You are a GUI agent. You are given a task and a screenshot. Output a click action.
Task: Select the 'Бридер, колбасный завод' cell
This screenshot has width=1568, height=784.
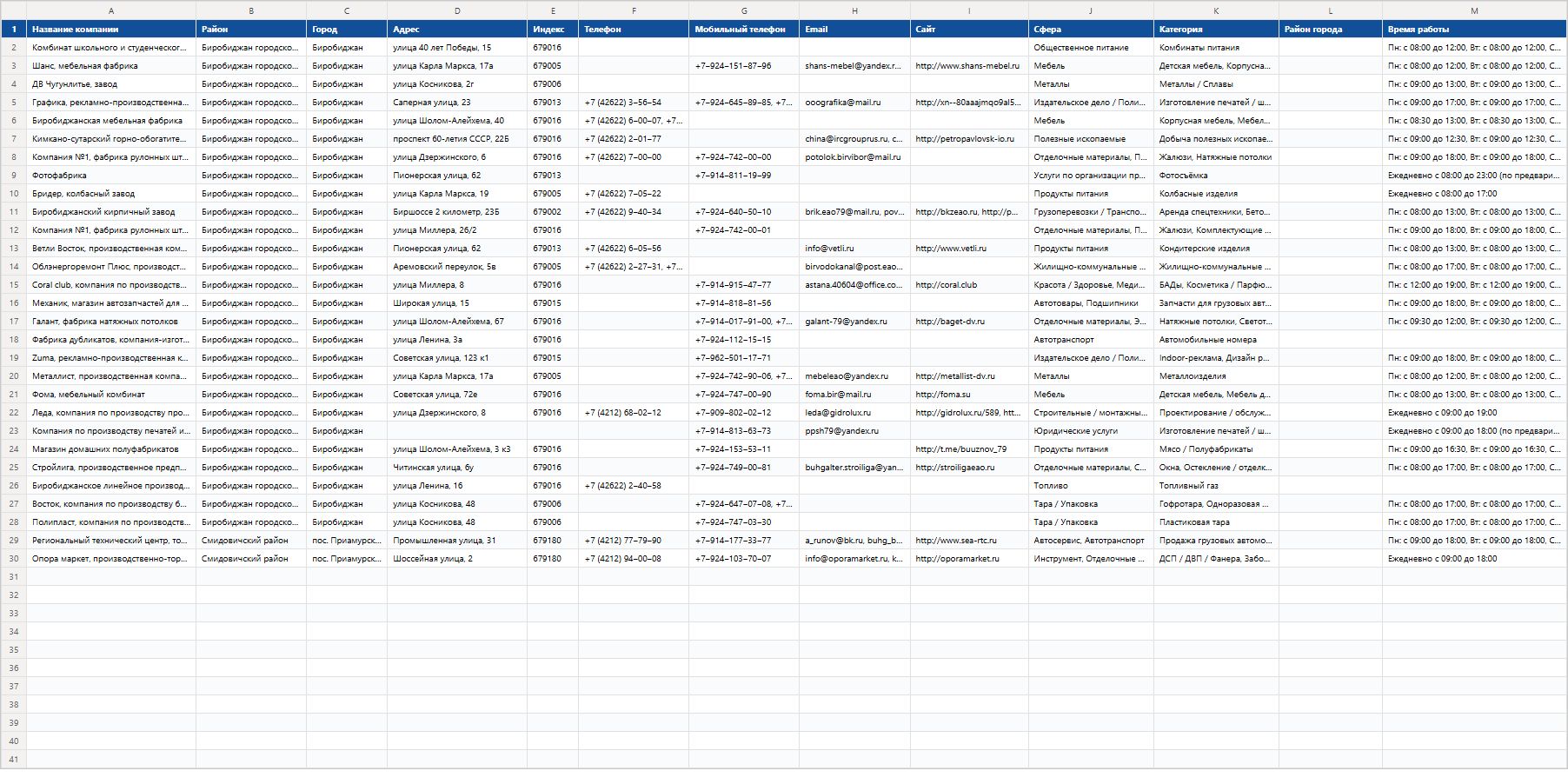[x=111, y=193]
